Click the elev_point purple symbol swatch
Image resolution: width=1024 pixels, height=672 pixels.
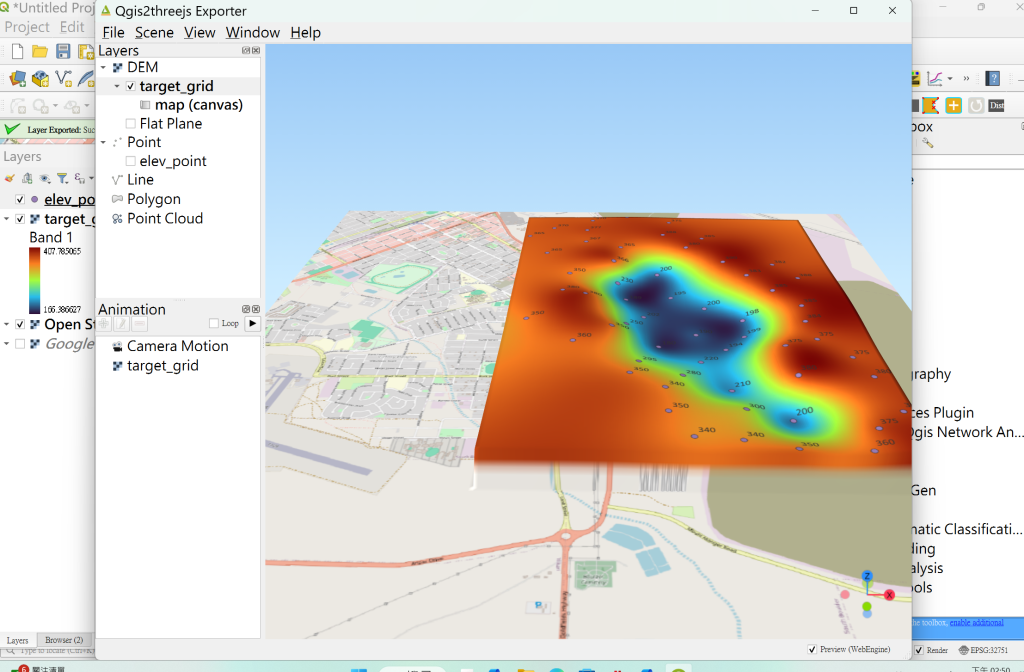[x=35, y=199]
